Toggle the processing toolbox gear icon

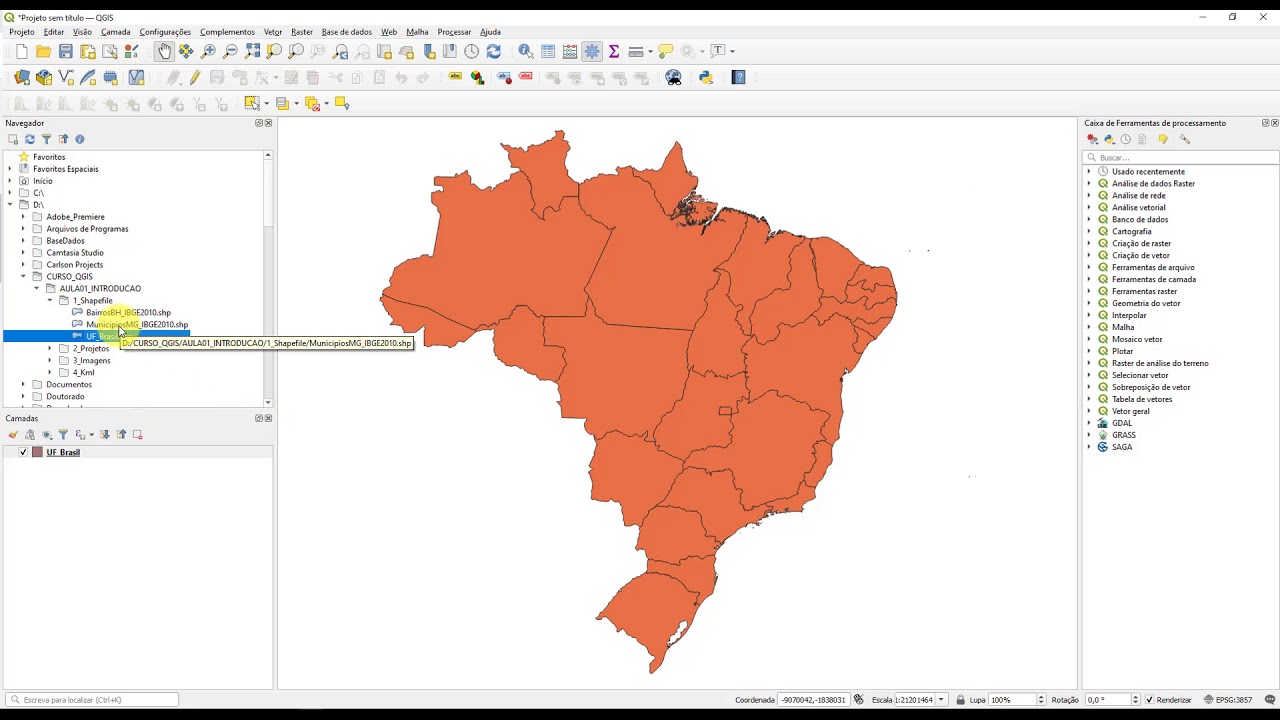click(x=592, y=51)
